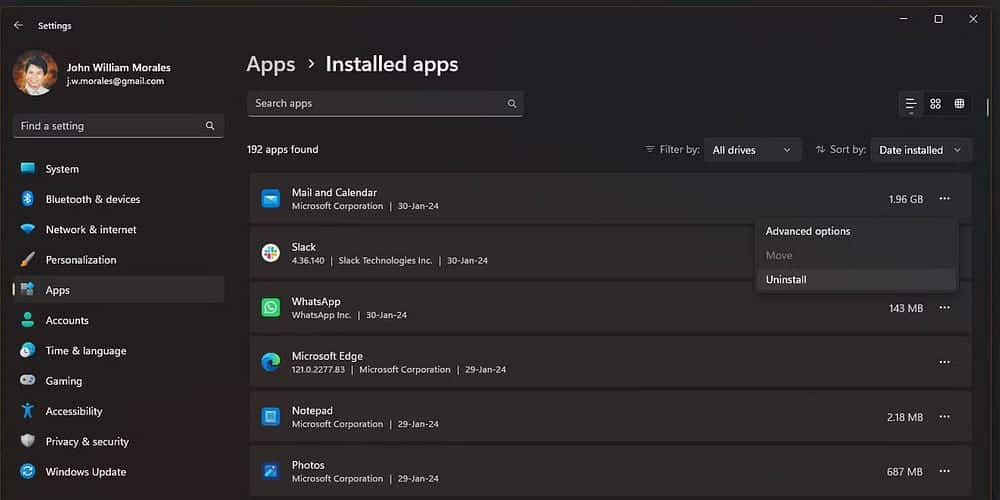The image size is (1000, 500).
Task: Click the Search apps input field
Action: pos(385,103)
